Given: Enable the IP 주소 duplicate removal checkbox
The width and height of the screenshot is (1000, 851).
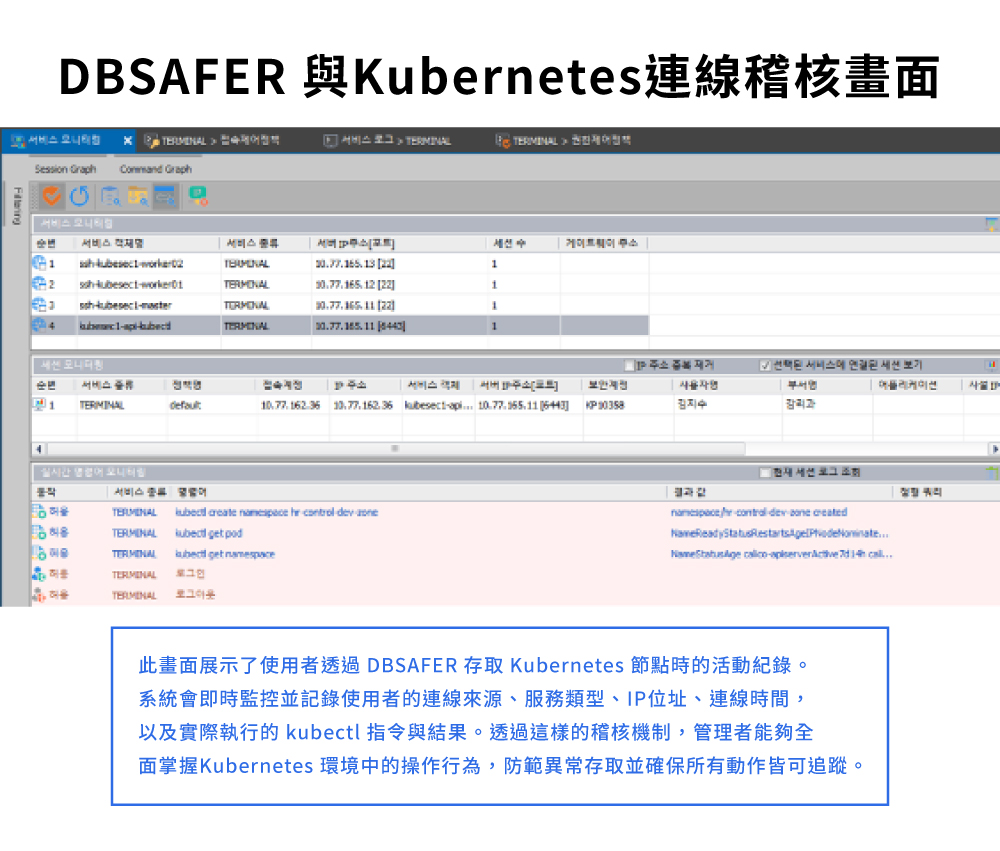Looking at the screenshot, I should click(630, 365).
